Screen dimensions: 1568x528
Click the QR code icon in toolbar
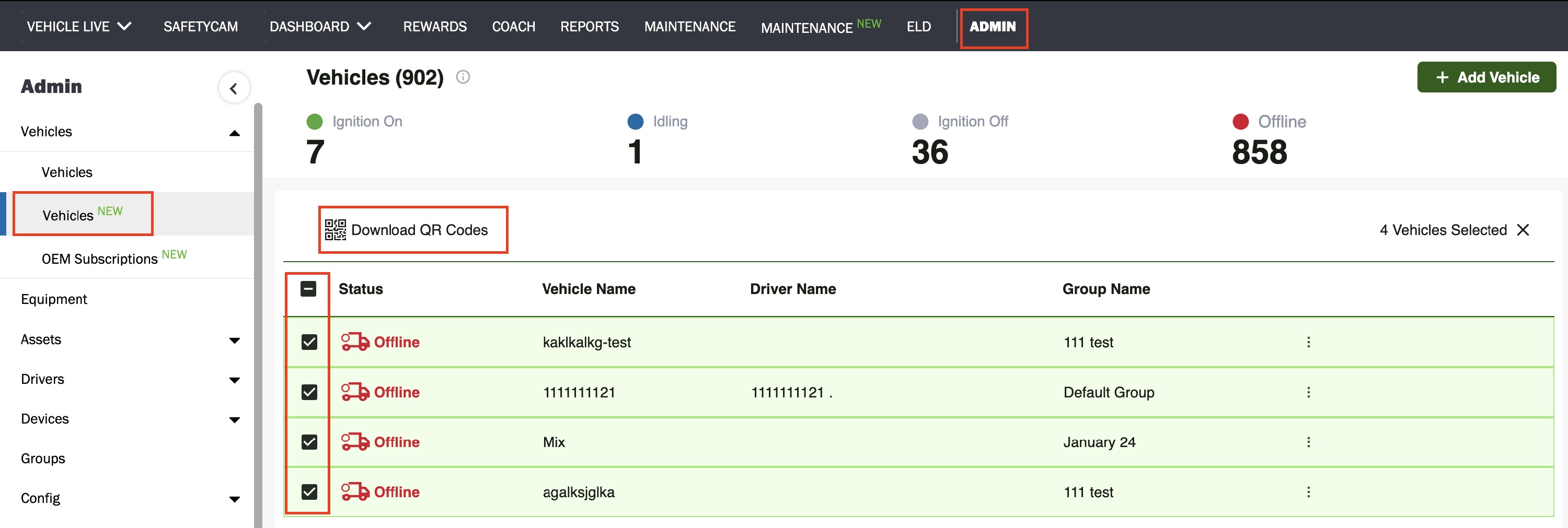click(336, 230)
